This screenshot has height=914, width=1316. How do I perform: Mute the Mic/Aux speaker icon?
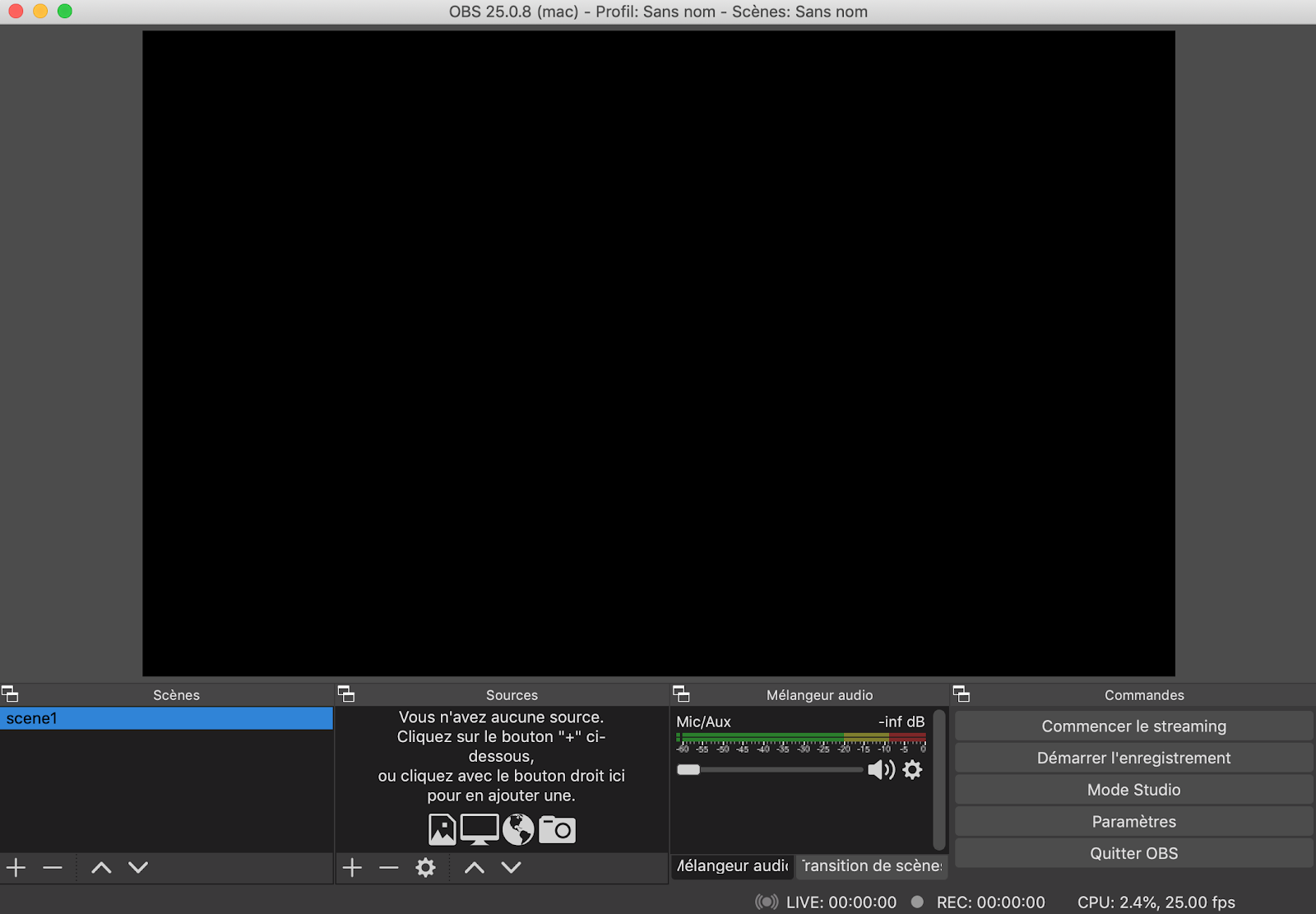pyautogui.click(x=880, y=770)
